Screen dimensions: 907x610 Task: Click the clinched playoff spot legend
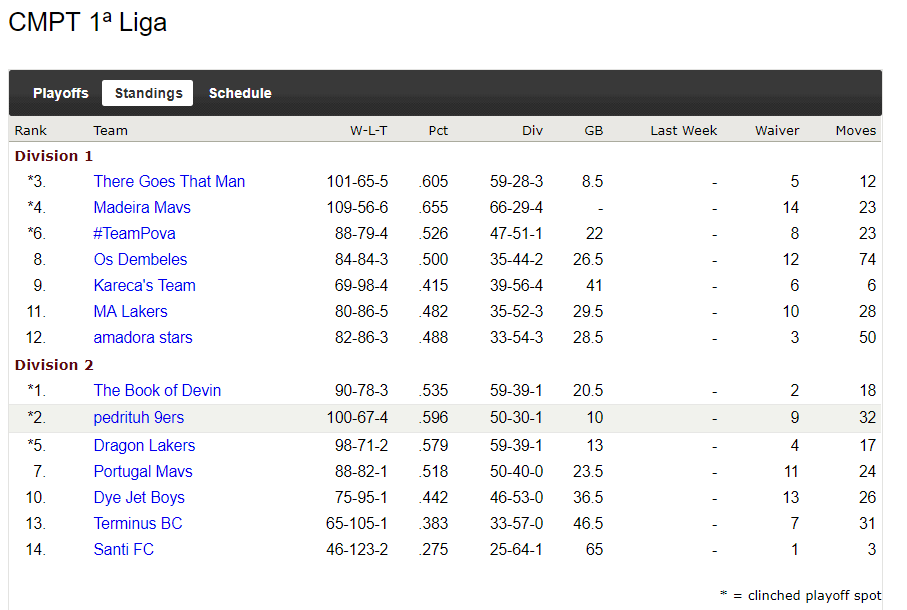[801, 596]
